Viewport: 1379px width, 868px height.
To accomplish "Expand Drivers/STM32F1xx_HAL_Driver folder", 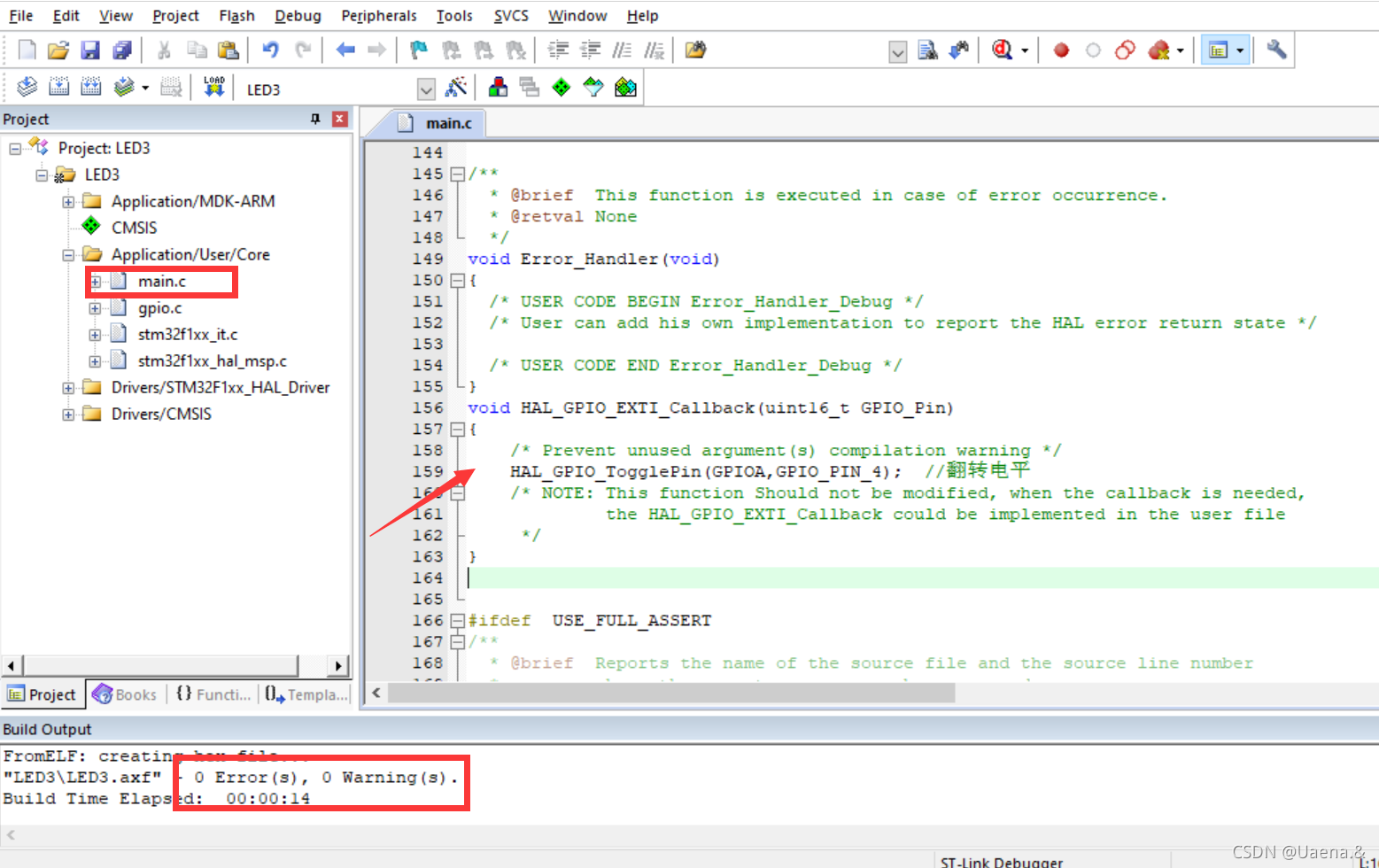I will tap(68, 388).
